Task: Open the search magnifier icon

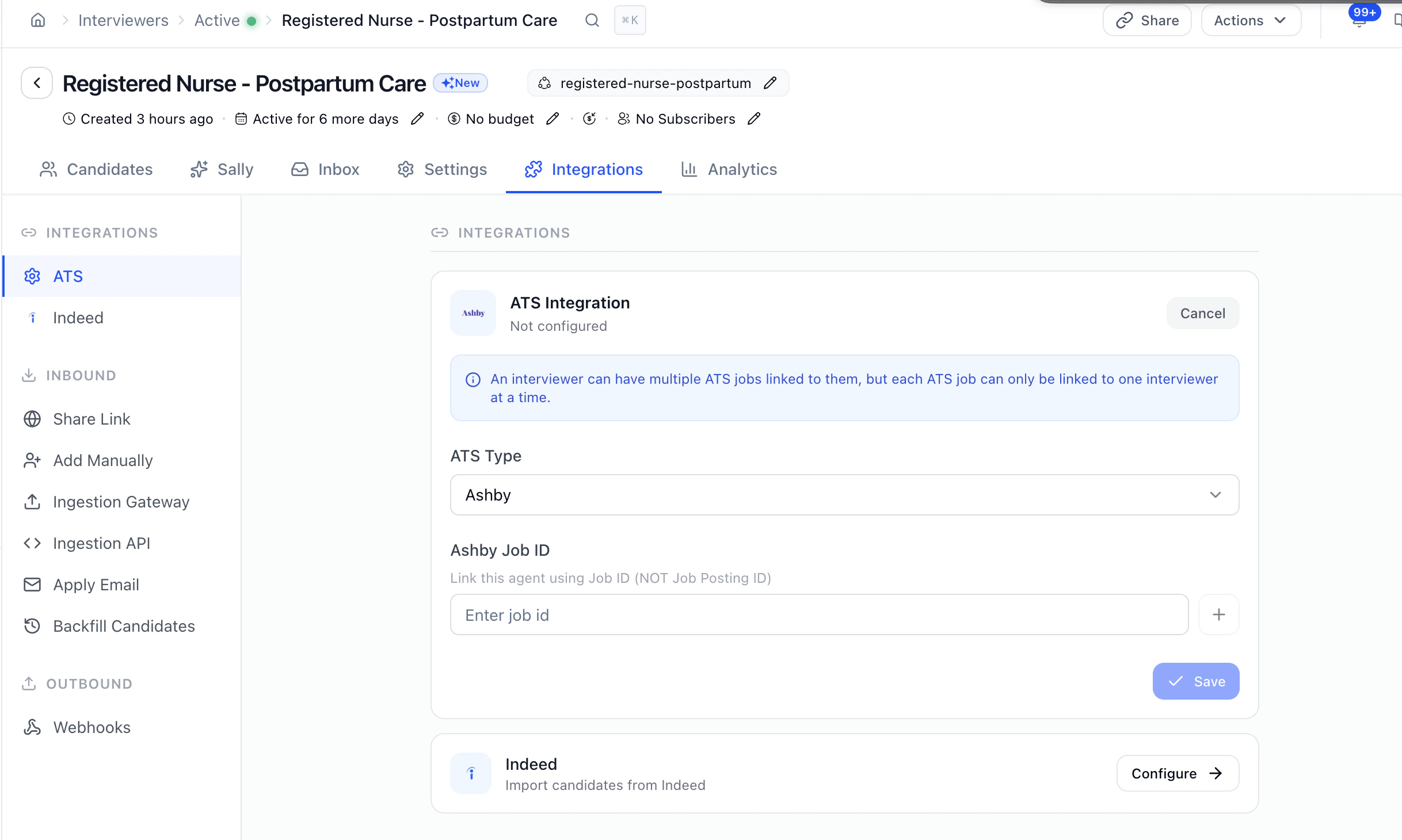Action: pyautogui.click(x=592, y=20)
